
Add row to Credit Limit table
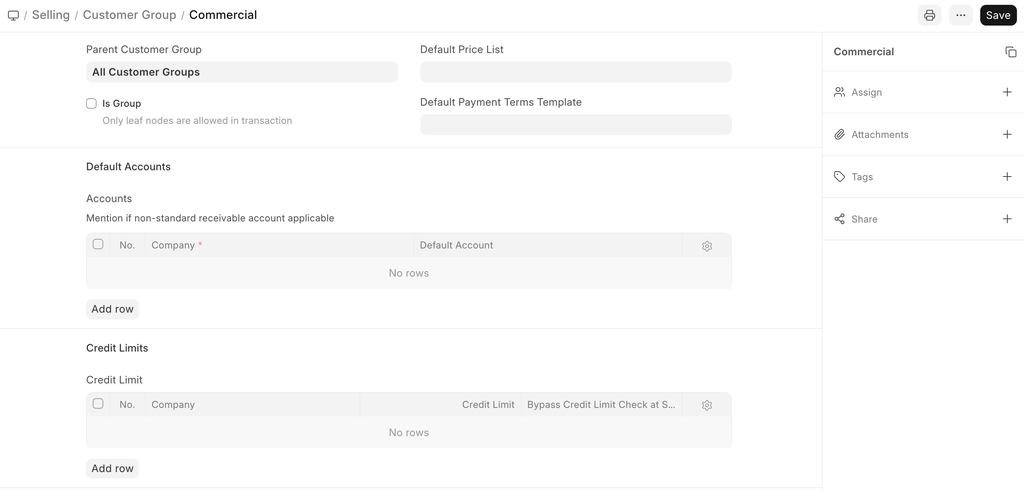(112, 468)
